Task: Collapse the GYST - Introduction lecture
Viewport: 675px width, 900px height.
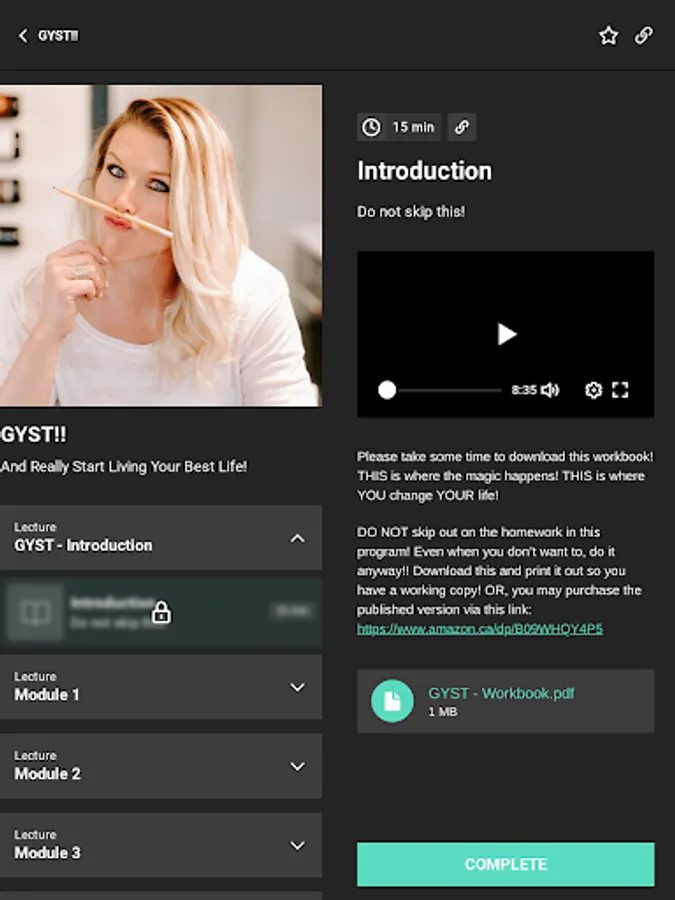Action: 297,538
